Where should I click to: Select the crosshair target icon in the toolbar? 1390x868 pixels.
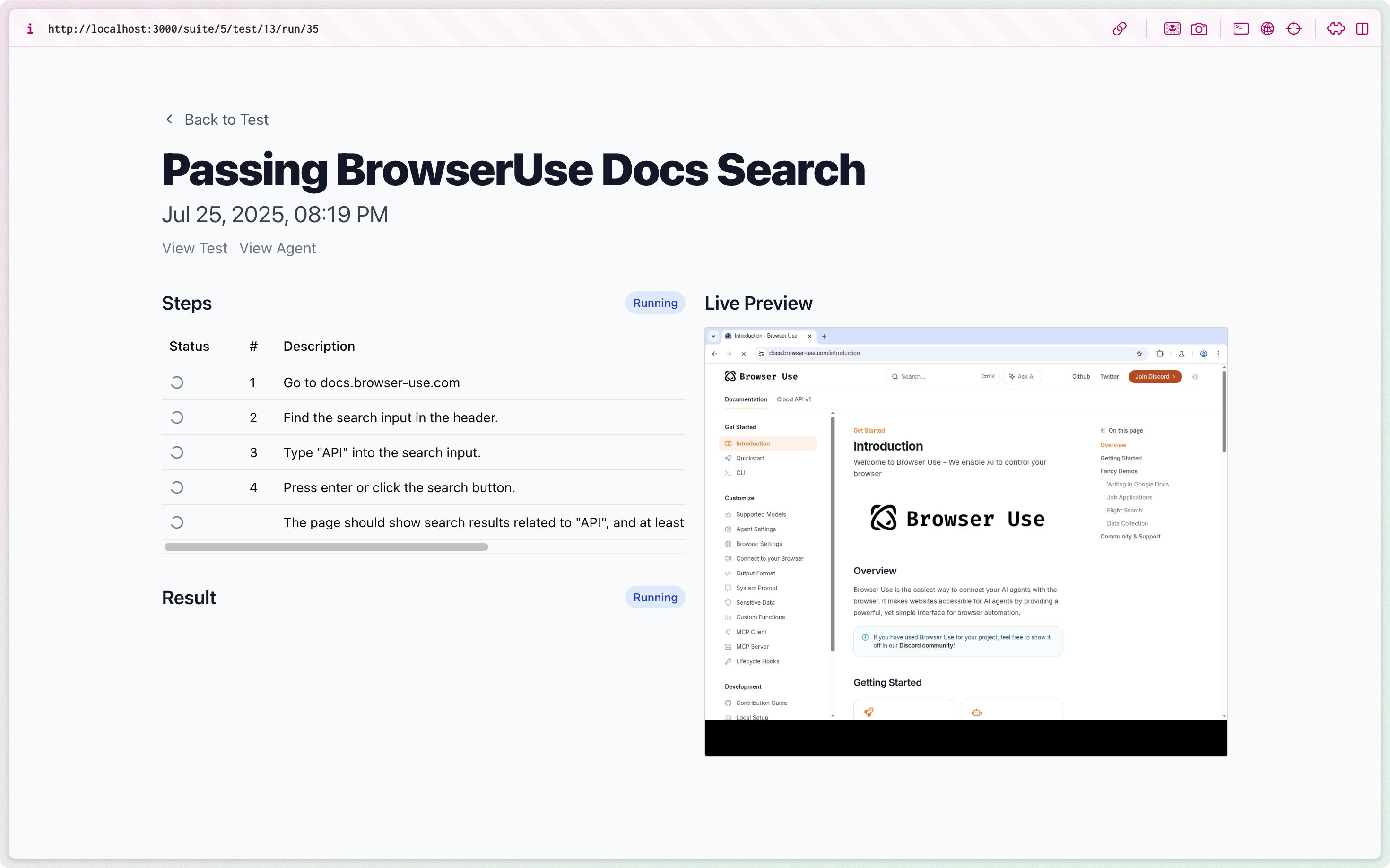[x=1294, y=28]
